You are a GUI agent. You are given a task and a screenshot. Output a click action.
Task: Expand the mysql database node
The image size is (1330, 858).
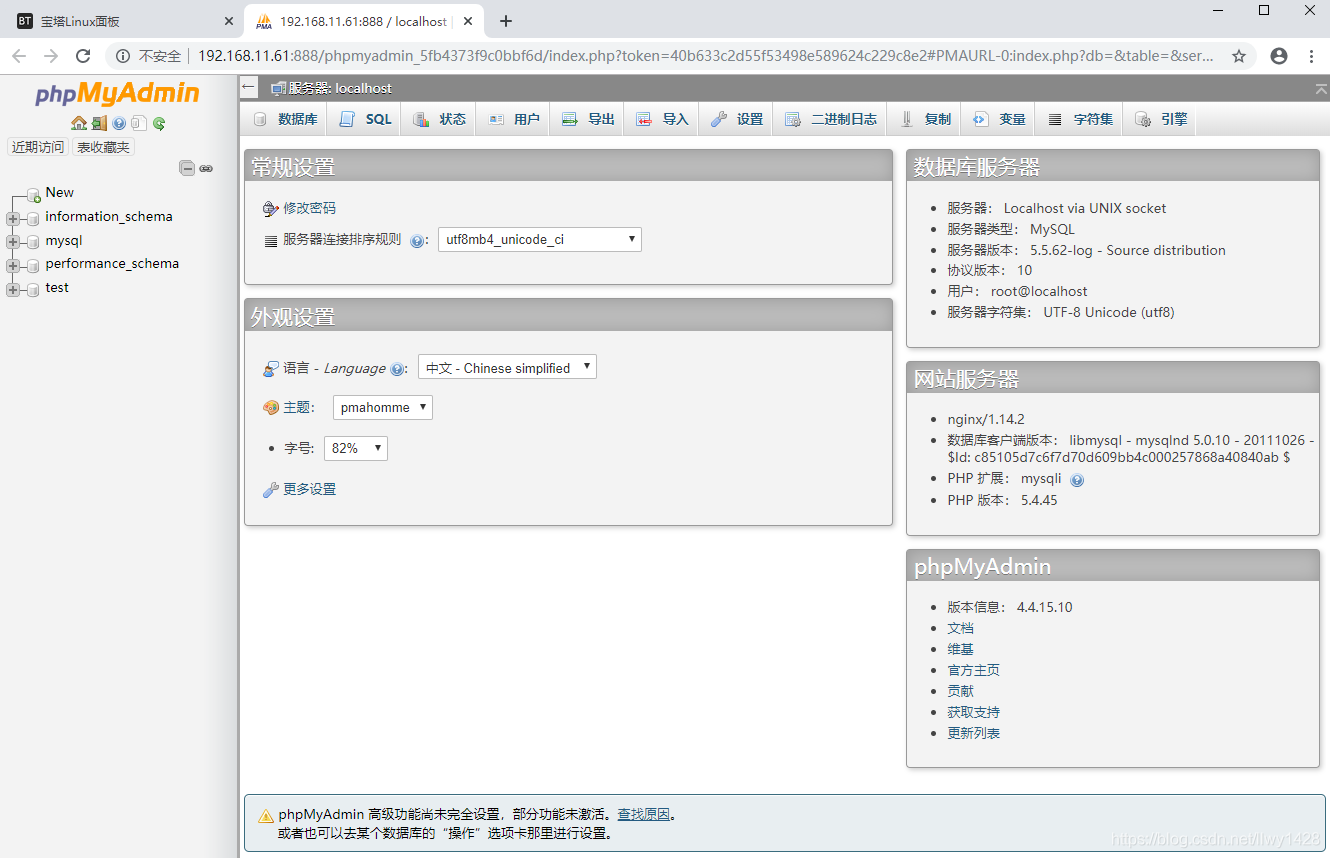pyautogui.click(x=12, y=242)
